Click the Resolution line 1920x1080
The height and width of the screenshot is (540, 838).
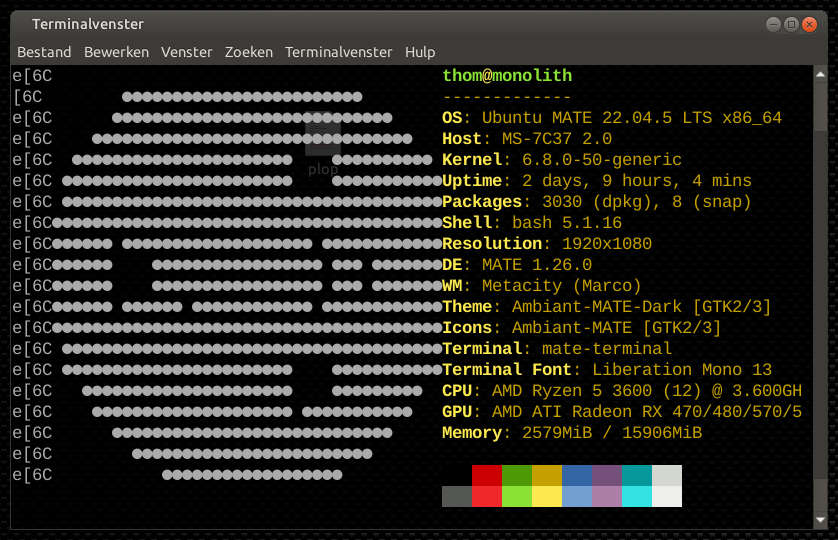547,244
